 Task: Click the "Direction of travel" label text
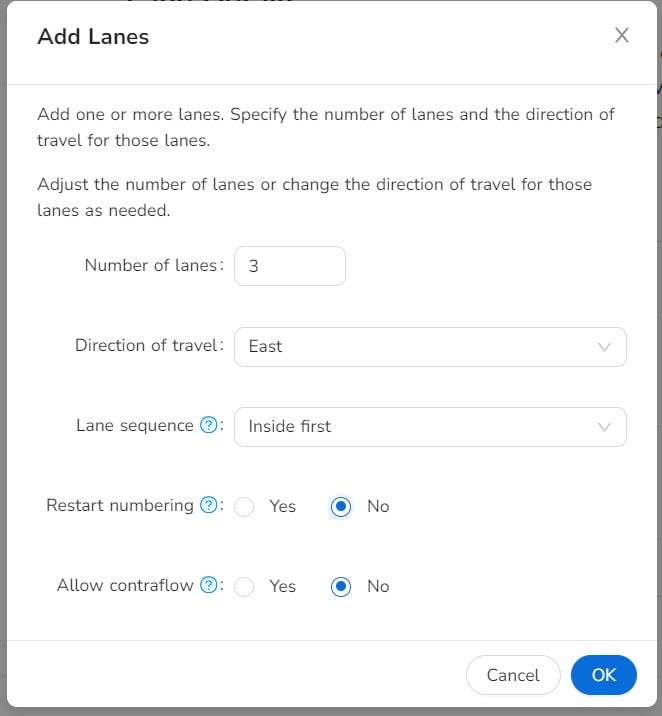click(146, 346)
